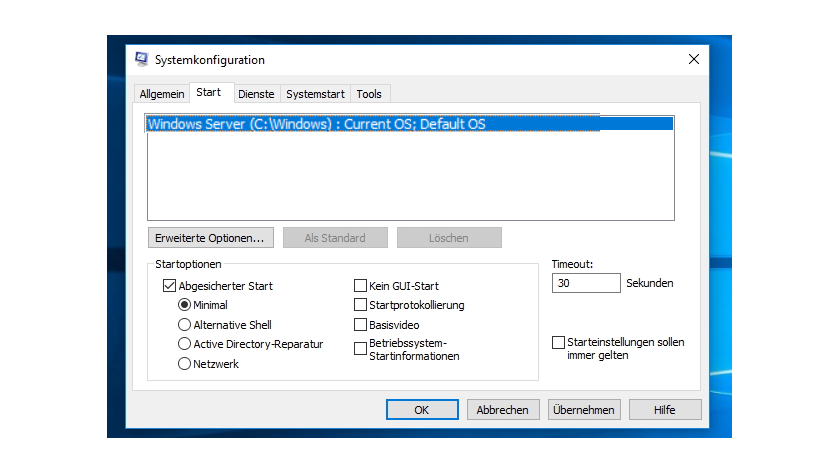
Task: Apply changes with Übernehmen
Action: (x=584, y=410)
